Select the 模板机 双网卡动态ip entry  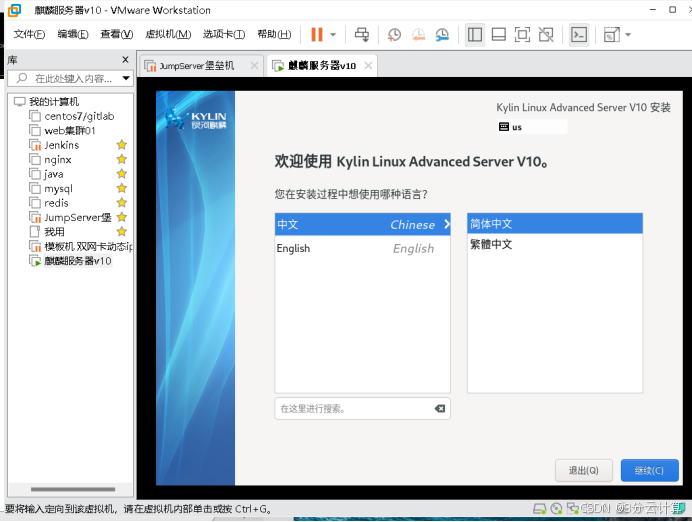tap(88, 246)
